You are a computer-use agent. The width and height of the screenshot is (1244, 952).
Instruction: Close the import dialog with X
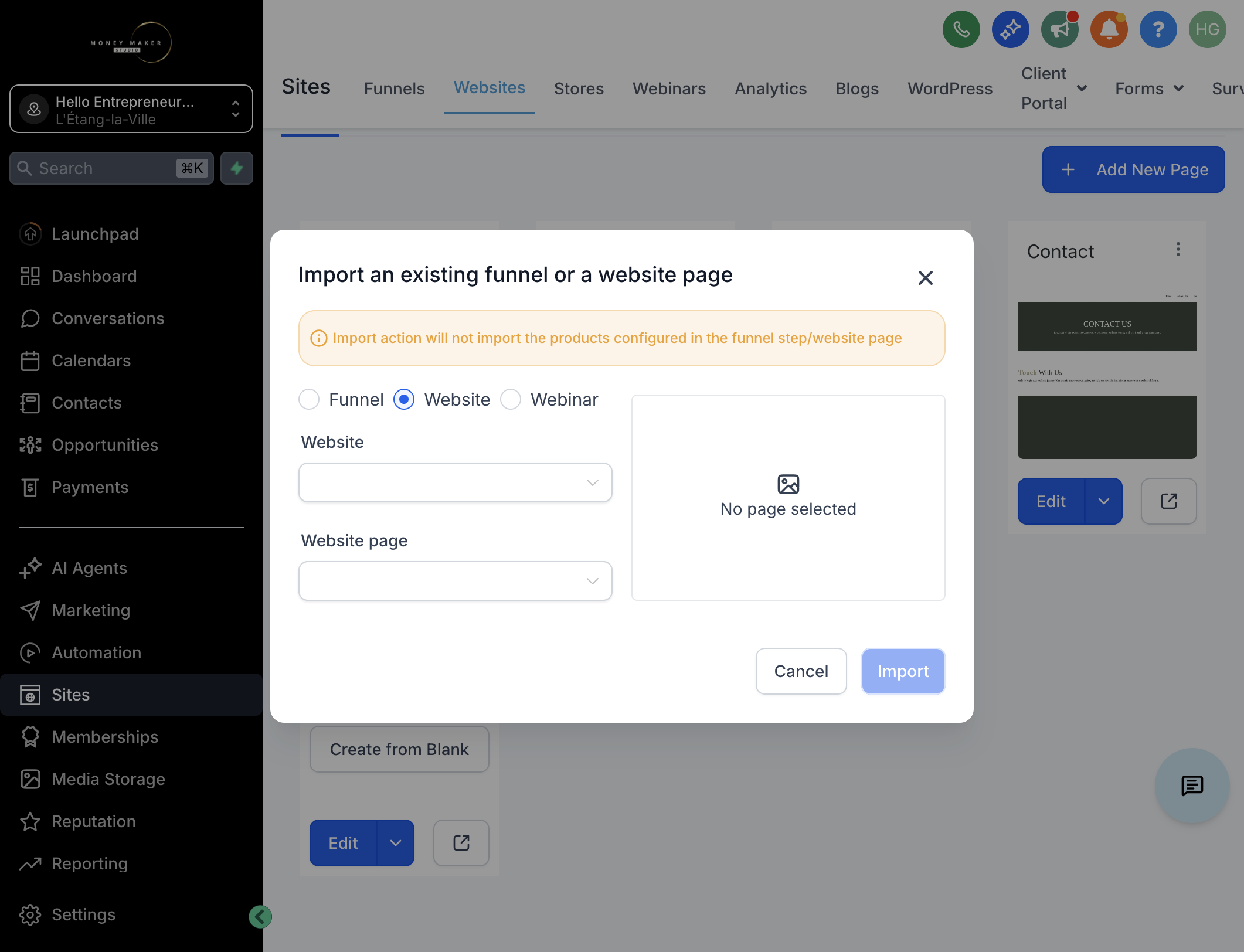926,278
